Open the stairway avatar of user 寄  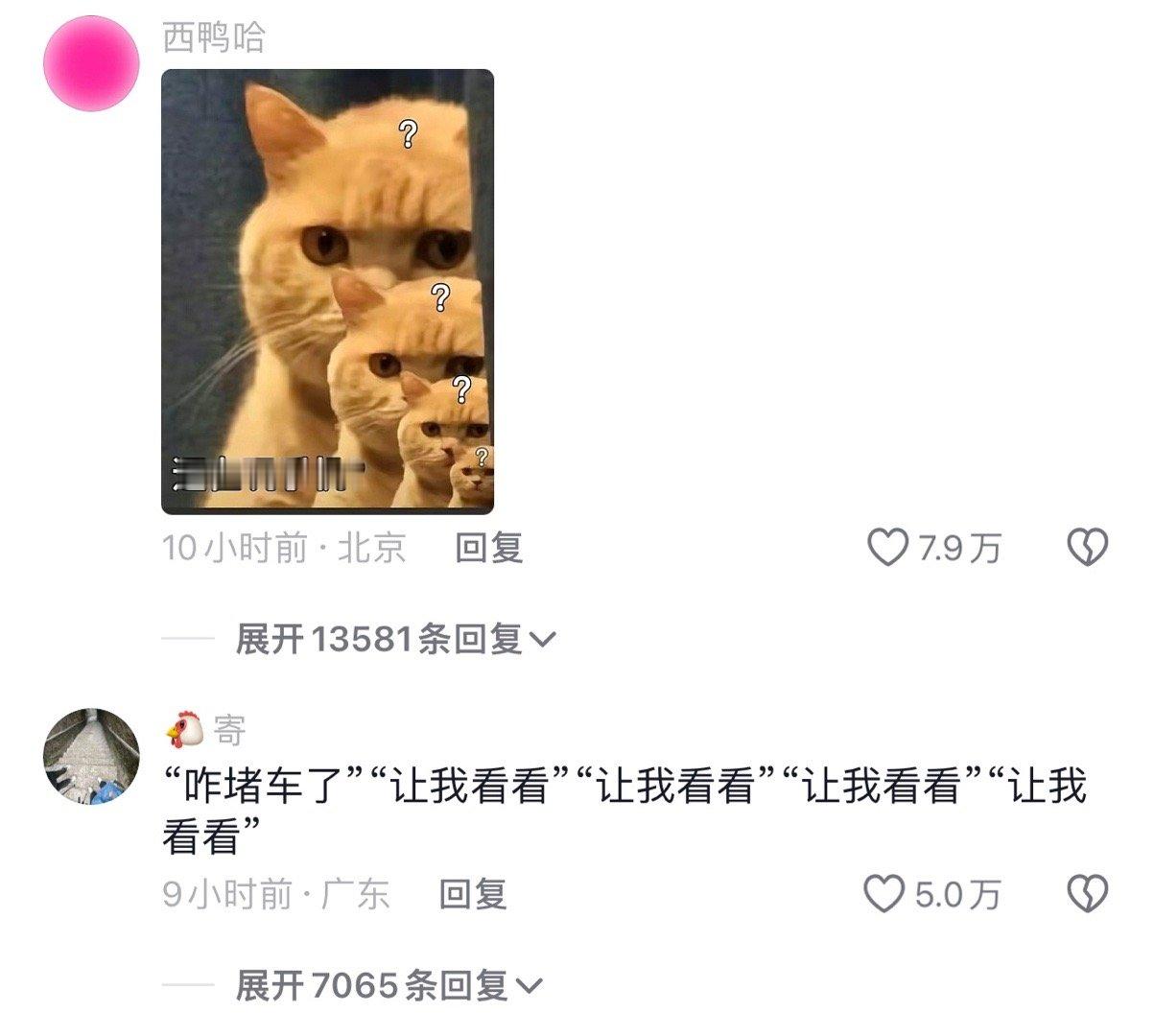coord(92,757)
